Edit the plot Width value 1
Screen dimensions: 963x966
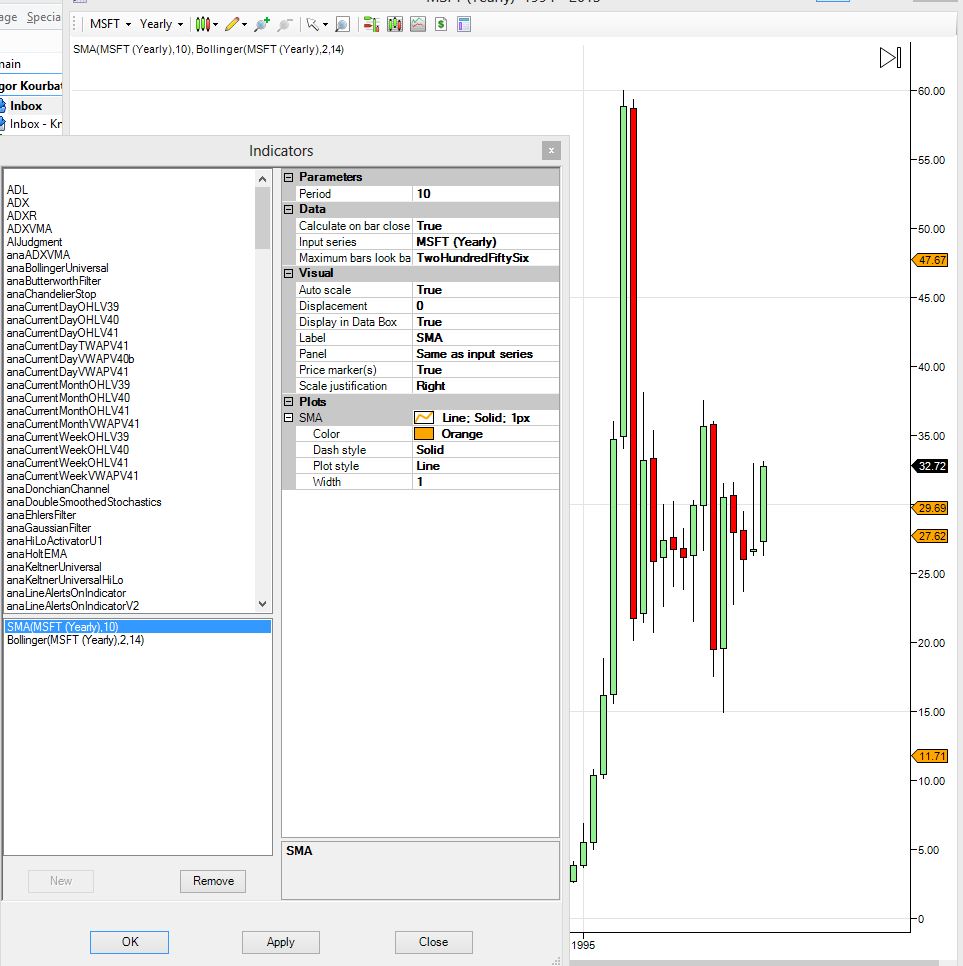(486, 482)
